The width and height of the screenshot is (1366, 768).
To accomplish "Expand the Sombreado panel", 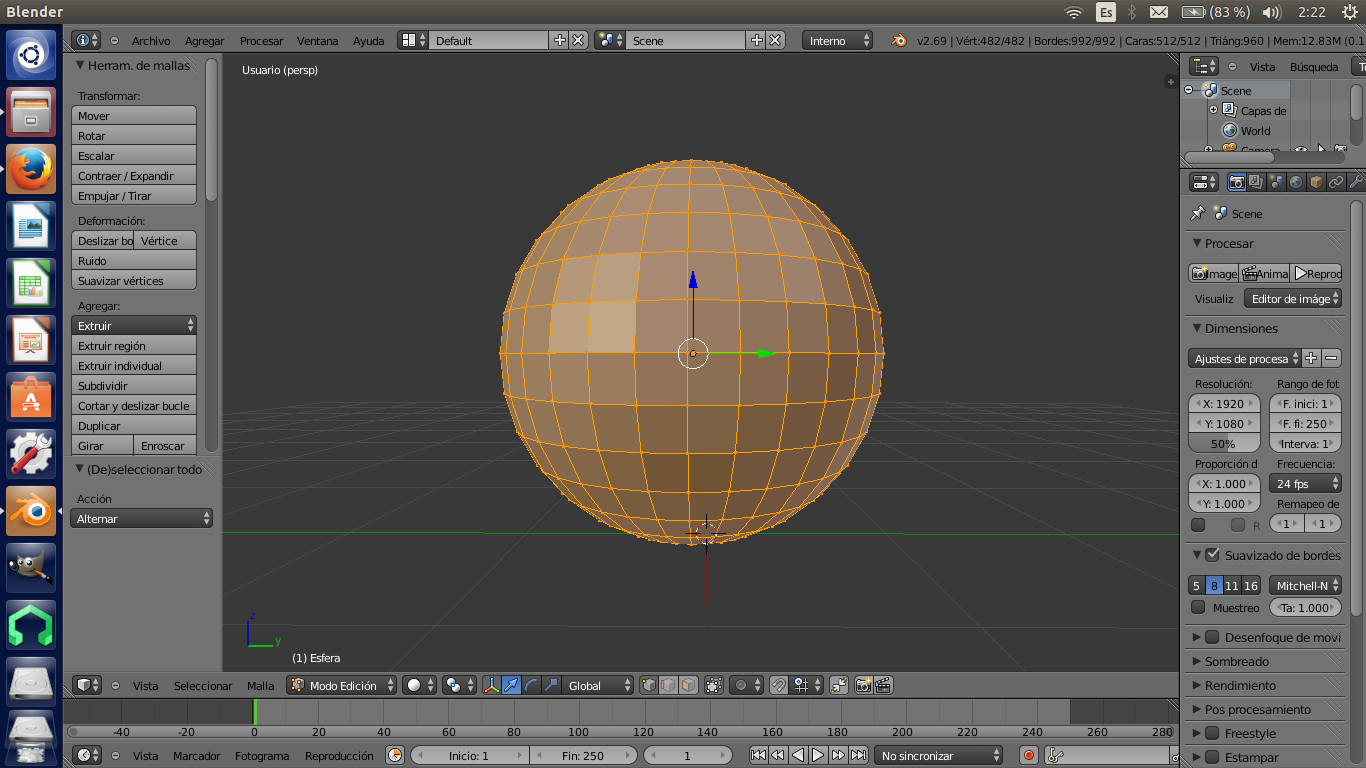I will 1237,661.
